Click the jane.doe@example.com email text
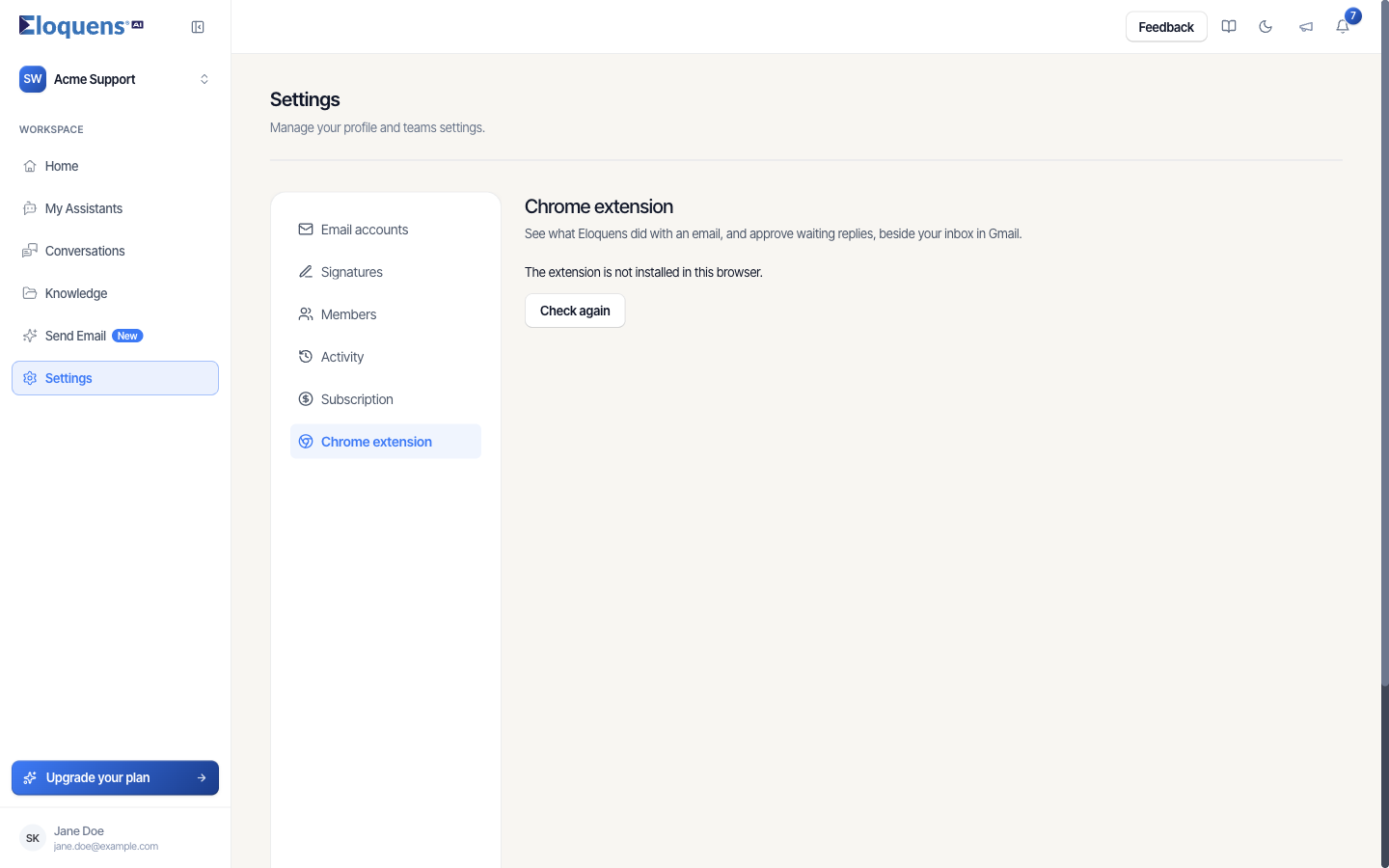The height and width of the screenshot is (868, 1389). tap(106, 846)
